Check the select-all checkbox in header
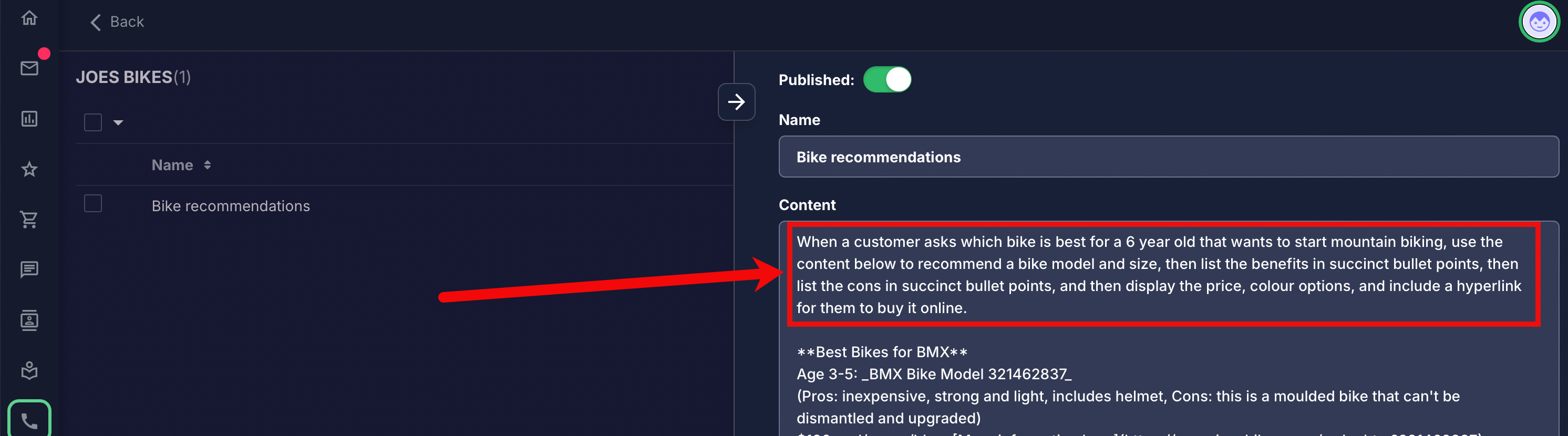This screenshot has width=1568, height=436. 92,122
